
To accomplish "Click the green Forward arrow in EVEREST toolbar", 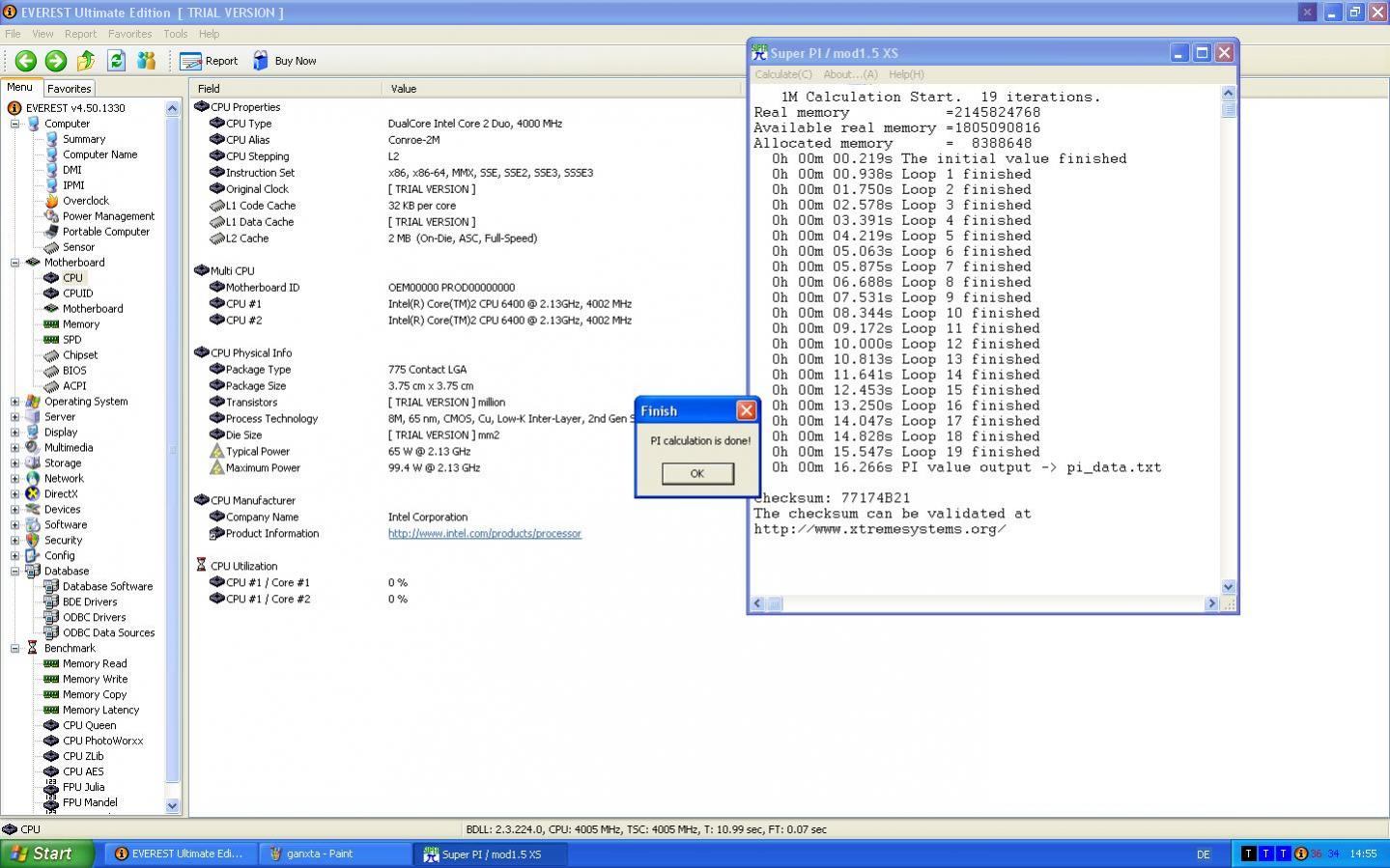I will tap(56, 61).
